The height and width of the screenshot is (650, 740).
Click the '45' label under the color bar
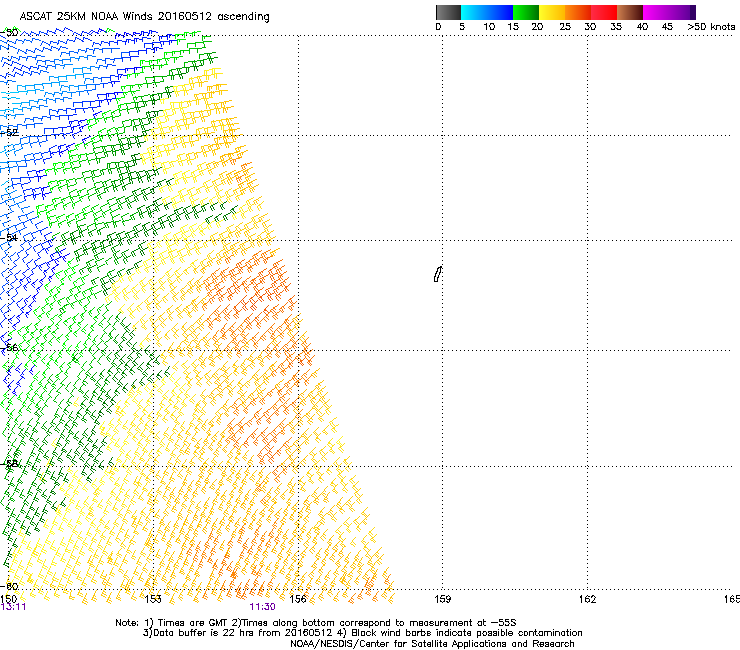coord(667,27)
